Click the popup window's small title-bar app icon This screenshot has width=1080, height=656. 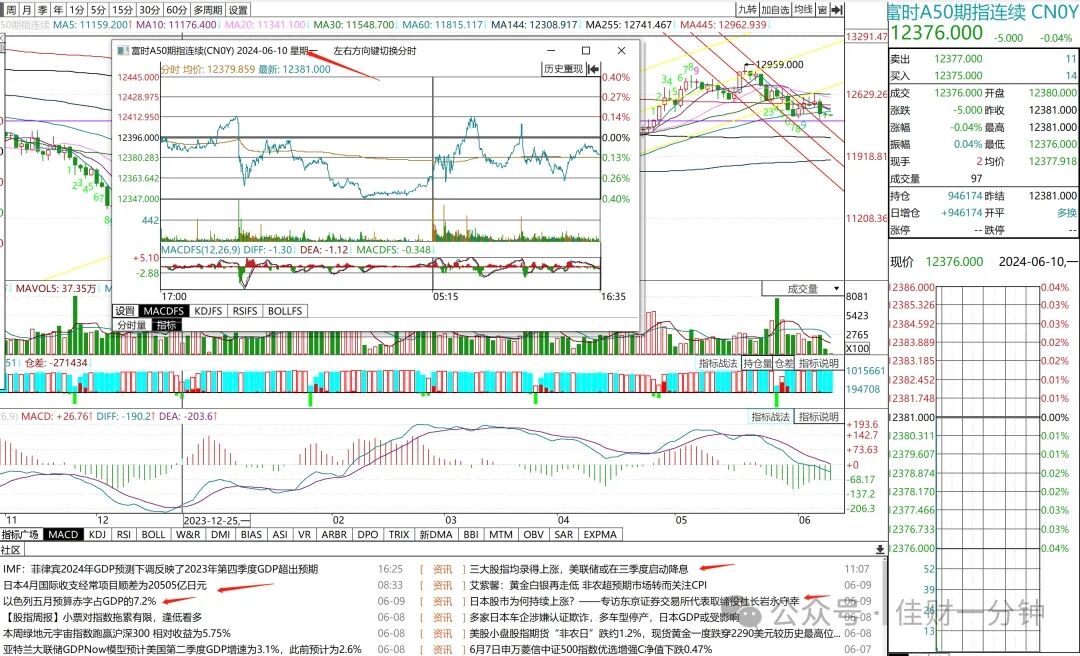[122, 50]
